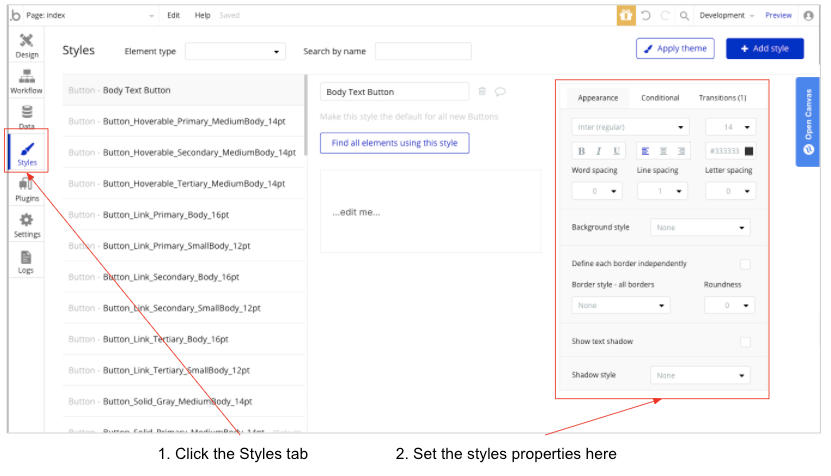Toggle underline text formatting
The height and width of the screenshot is (476, 831).
click(x=616, y=151)
